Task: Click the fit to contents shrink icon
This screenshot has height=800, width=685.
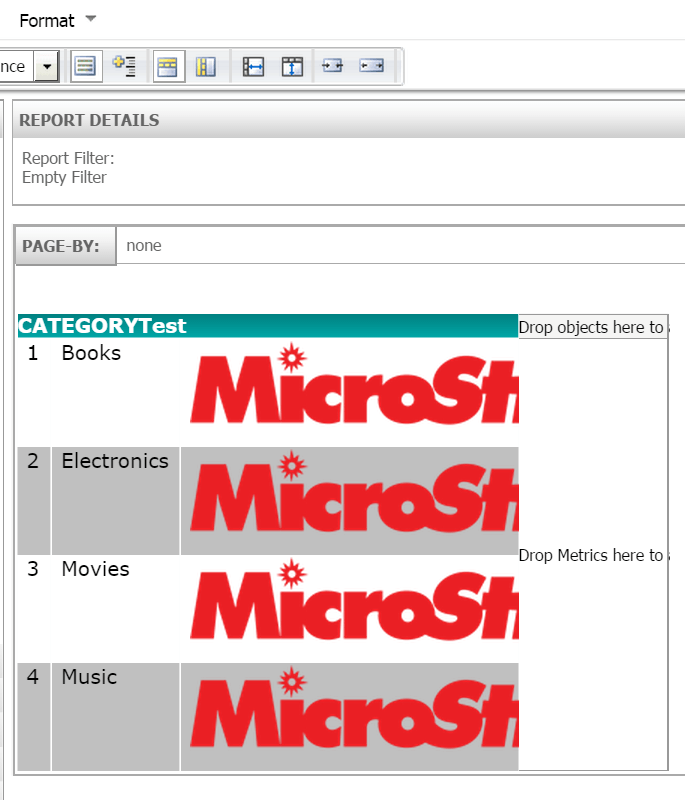Action: 332,66
